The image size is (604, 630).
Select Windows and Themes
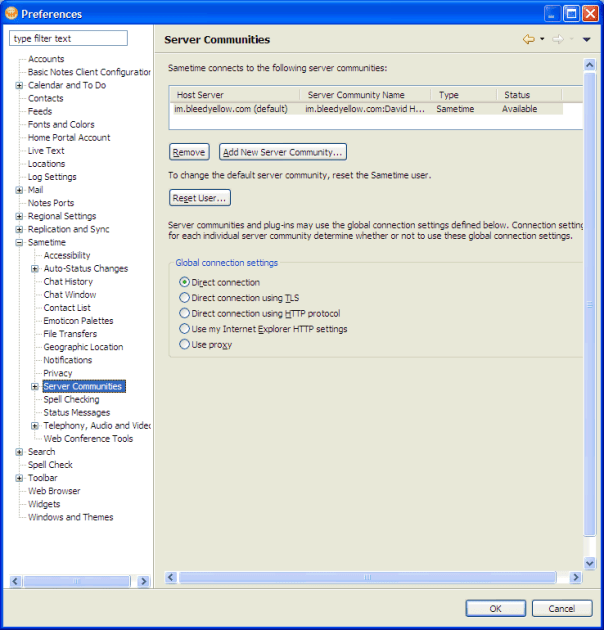pyautogui.click(x=70, y=517)
